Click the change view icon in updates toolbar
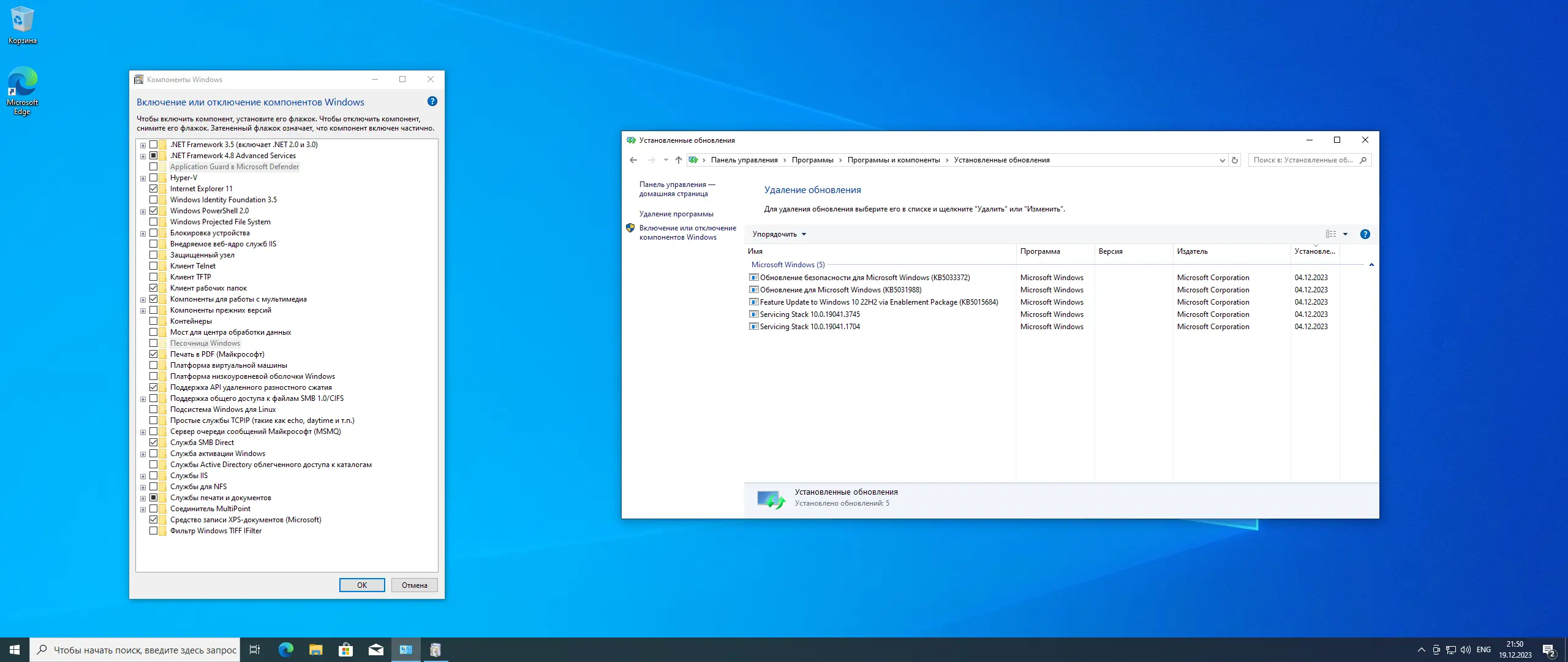 click(x=1330, y=234)
